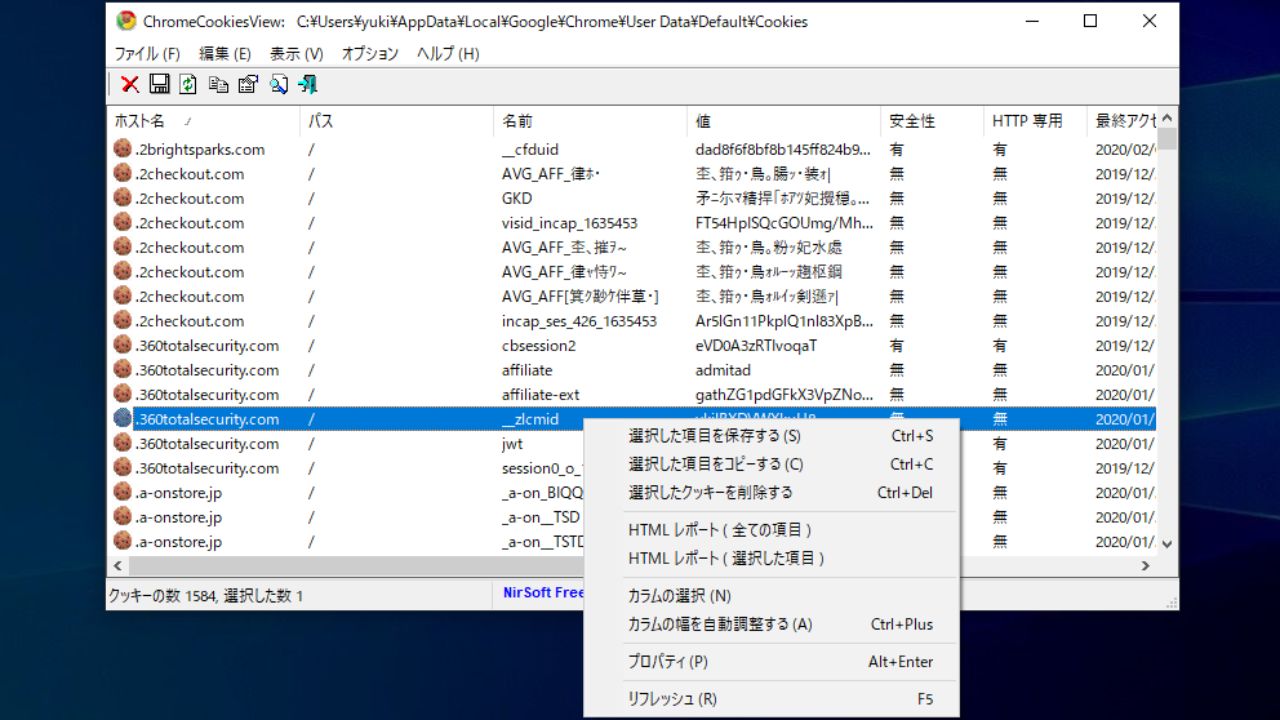
Task: Choose カラムの選択 (N) in context menu
Action: pos(771,596)
